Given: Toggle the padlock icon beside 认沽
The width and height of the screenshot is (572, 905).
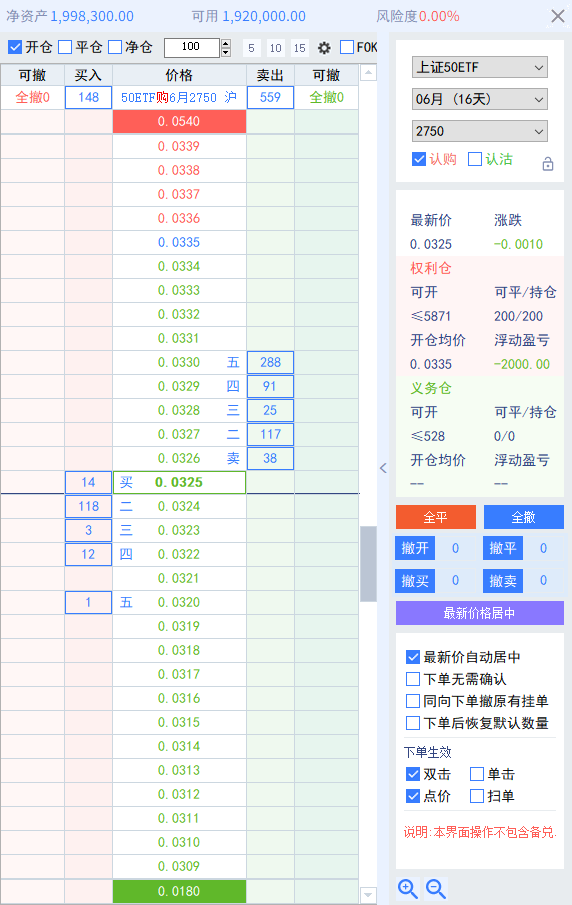Looking at the screenshot, I should [x=548, y=164].
